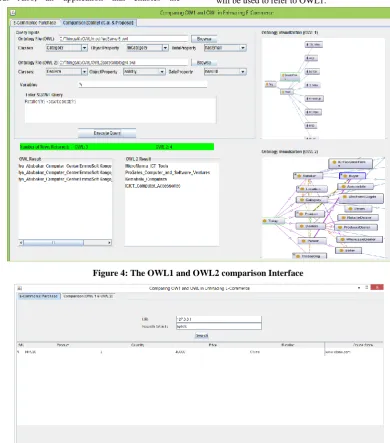Click Automobile node in OWL 2 graph
Image resolution: width=390 pixels, height=443 pixels.
click(x=355, y=187)
